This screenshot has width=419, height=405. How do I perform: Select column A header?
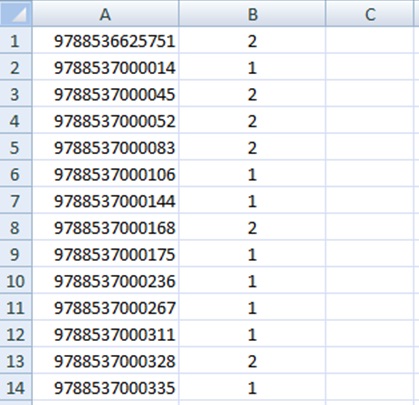[105, 13]
